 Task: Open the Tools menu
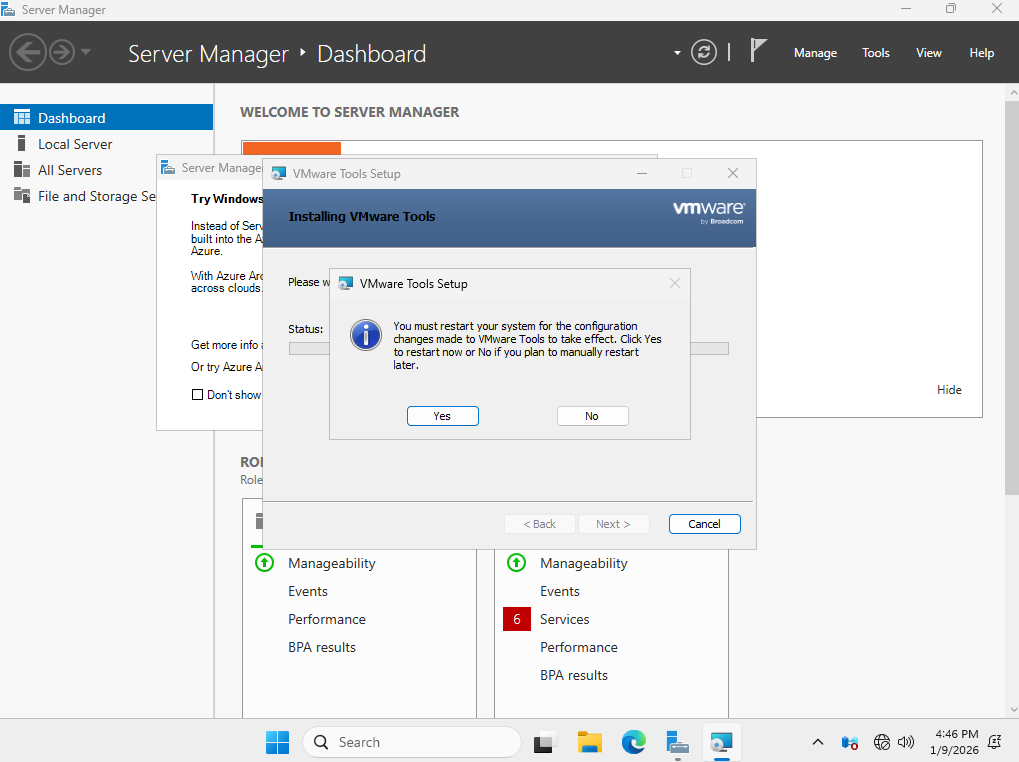tap(875, 53)
